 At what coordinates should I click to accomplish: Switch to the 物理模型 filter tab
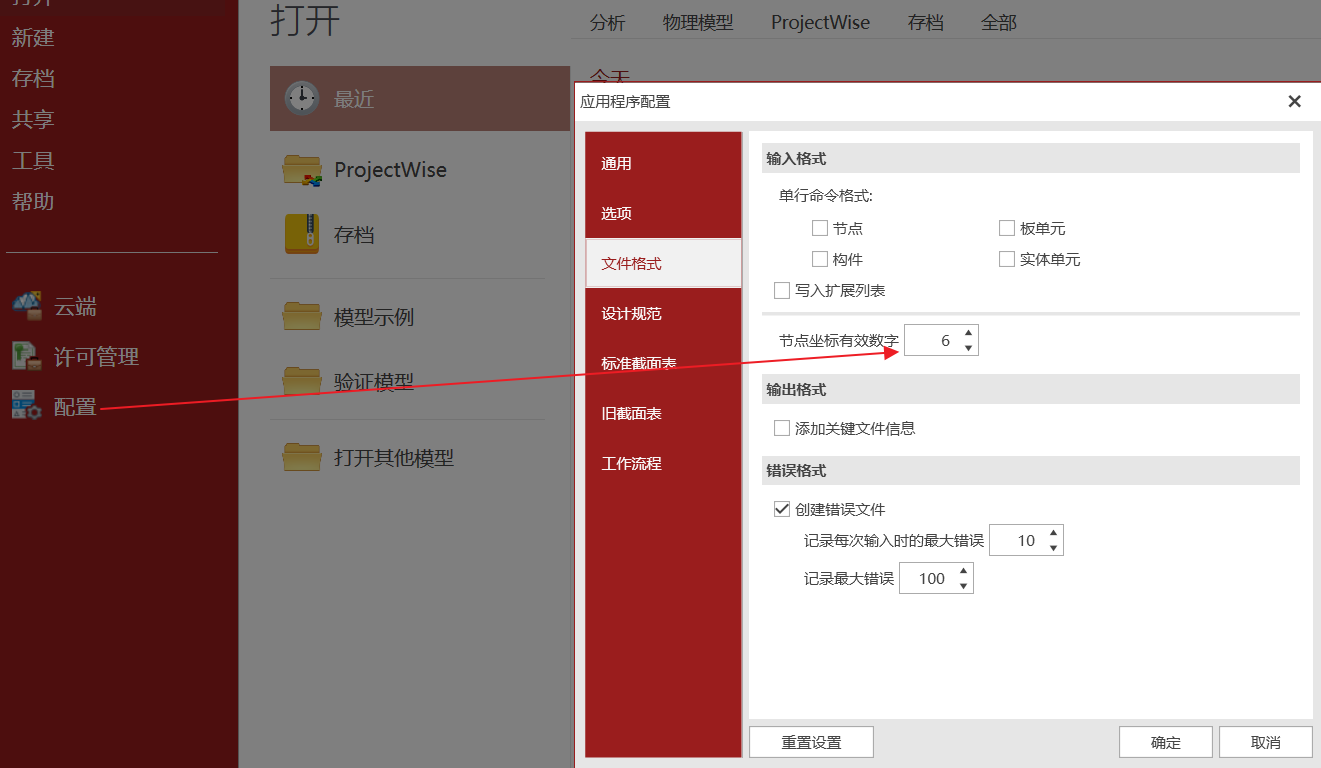coord(698,22)
